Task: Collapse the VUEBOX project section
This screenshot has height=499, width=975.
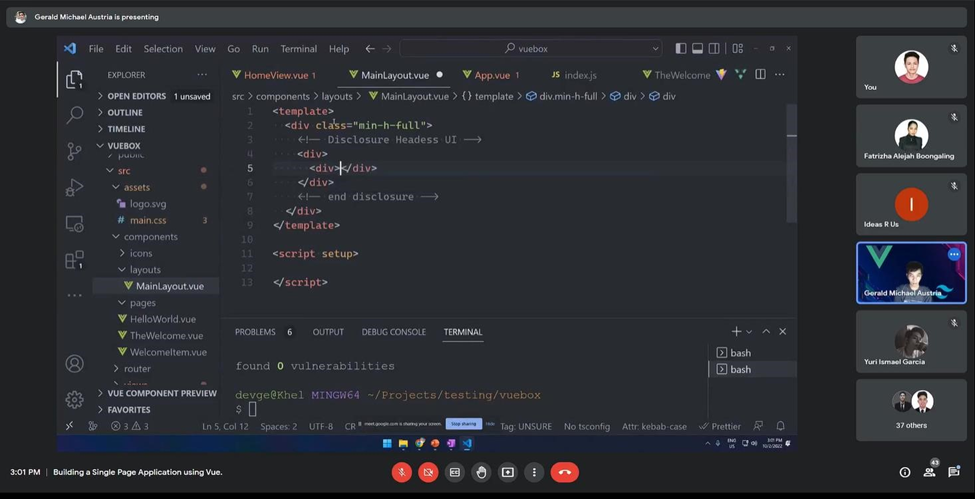Action: click(157, 146)
